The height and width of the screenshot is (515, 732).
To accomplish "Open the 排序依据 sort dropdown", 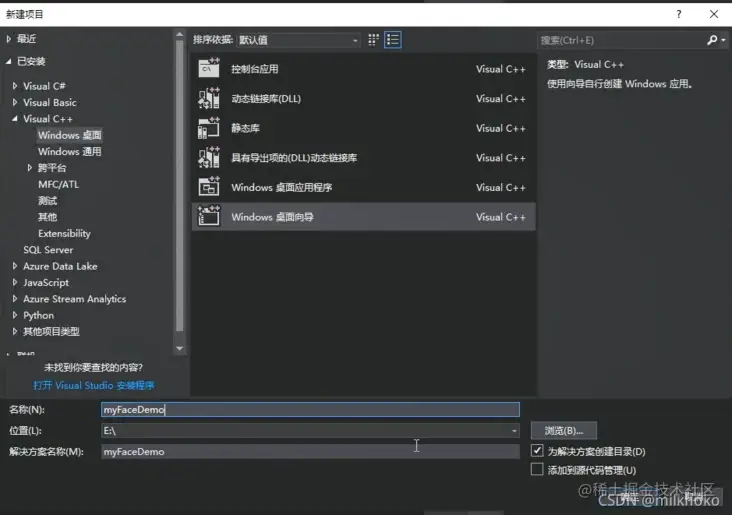I will click(x=298, y=40).
